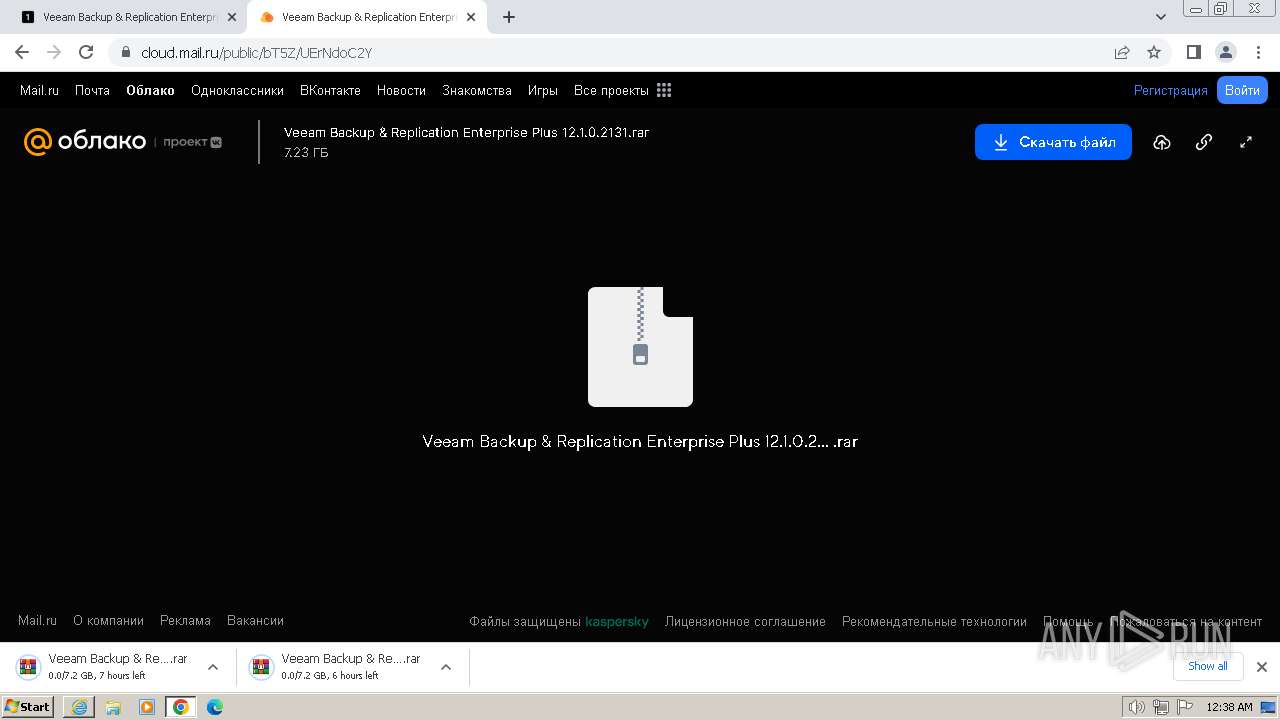The image size is (1280, 720).
Task: Go to Игры link
Action: coord(543,90)
